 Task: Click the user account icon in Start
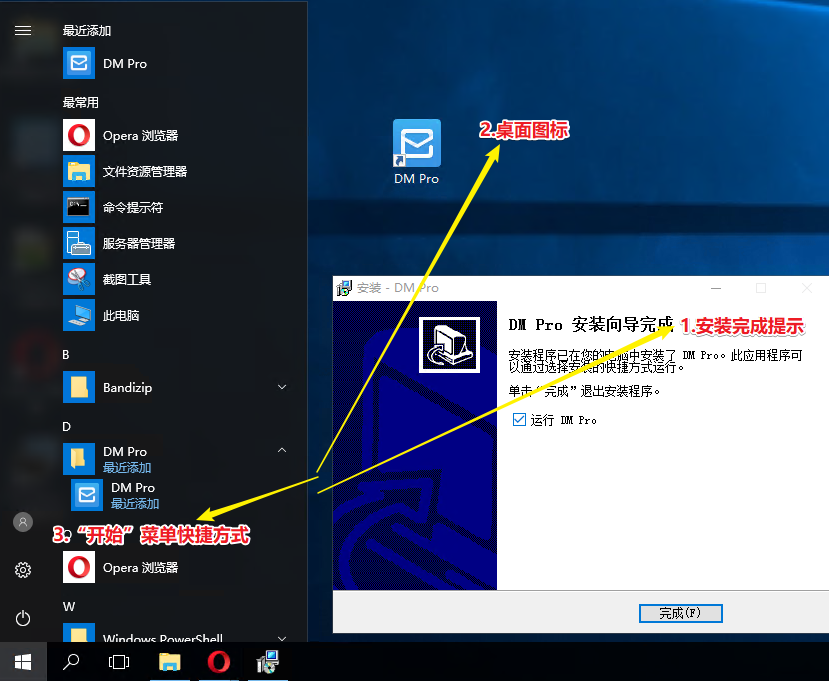(23, 522)
